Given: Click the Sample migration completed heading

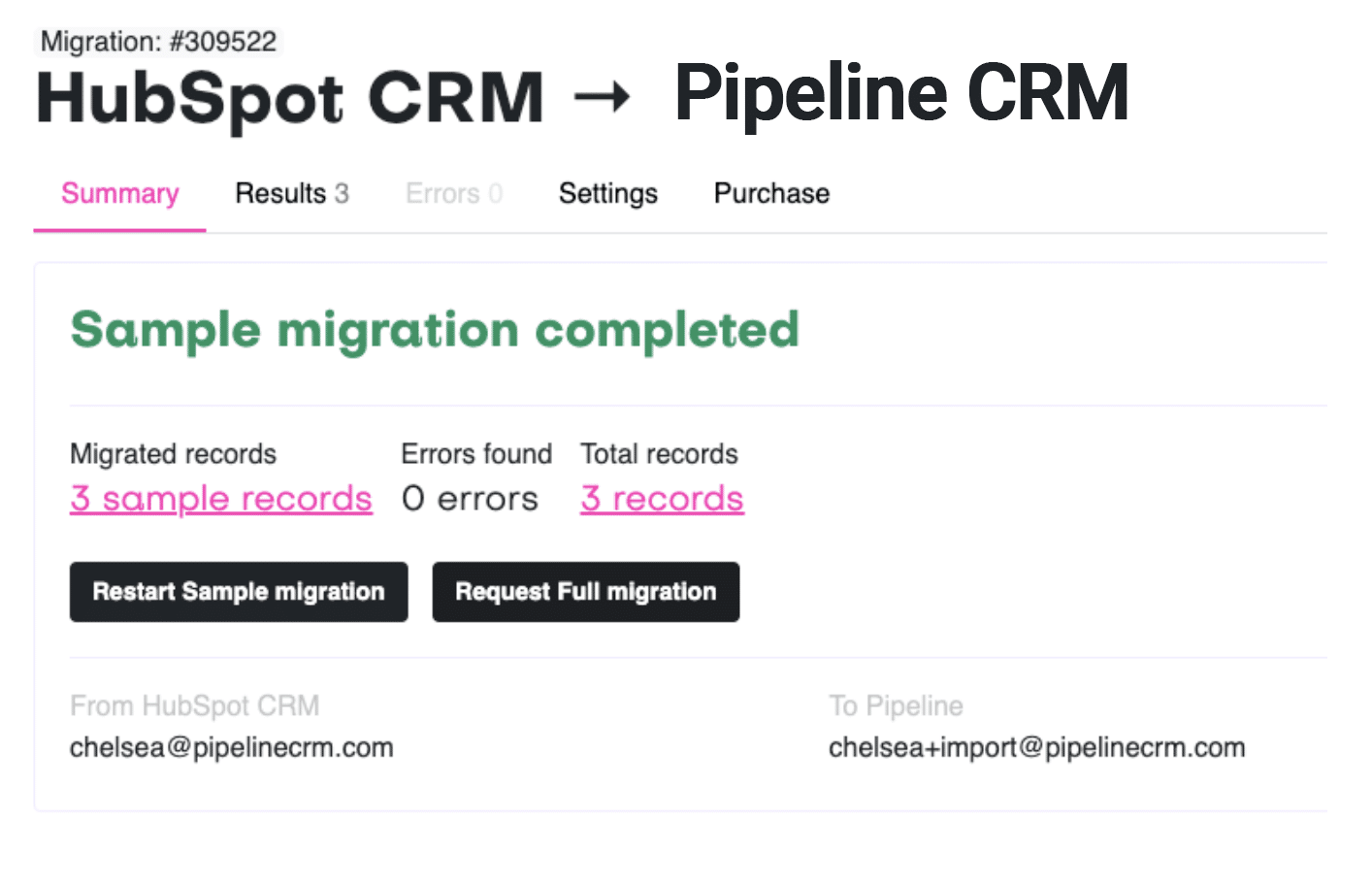Looking at the screenshot, I should (434, 330).
